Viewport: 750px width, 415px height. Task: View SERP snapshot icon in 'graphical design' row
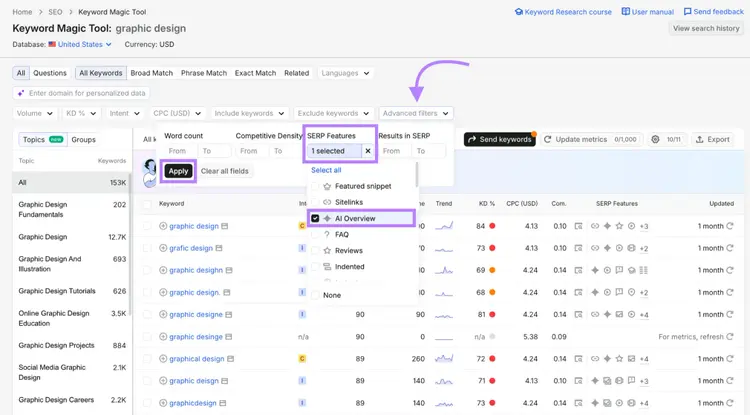point(578,359)
